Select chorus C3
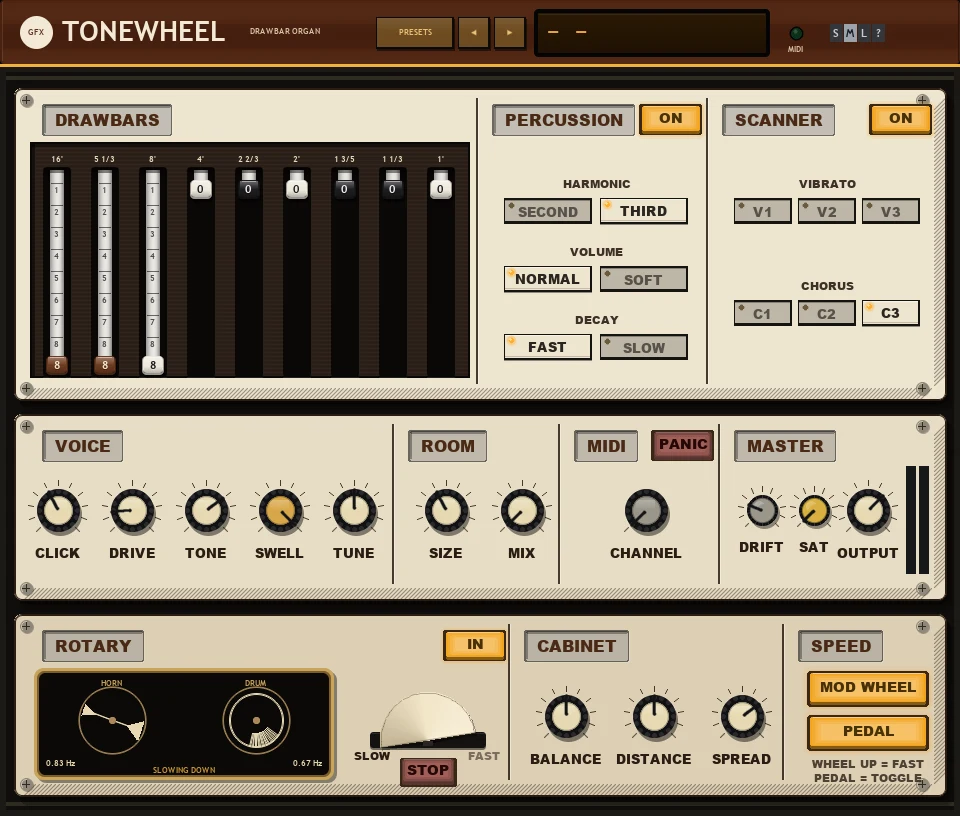The height and width of the screenshot is (816, 960). 891,313
